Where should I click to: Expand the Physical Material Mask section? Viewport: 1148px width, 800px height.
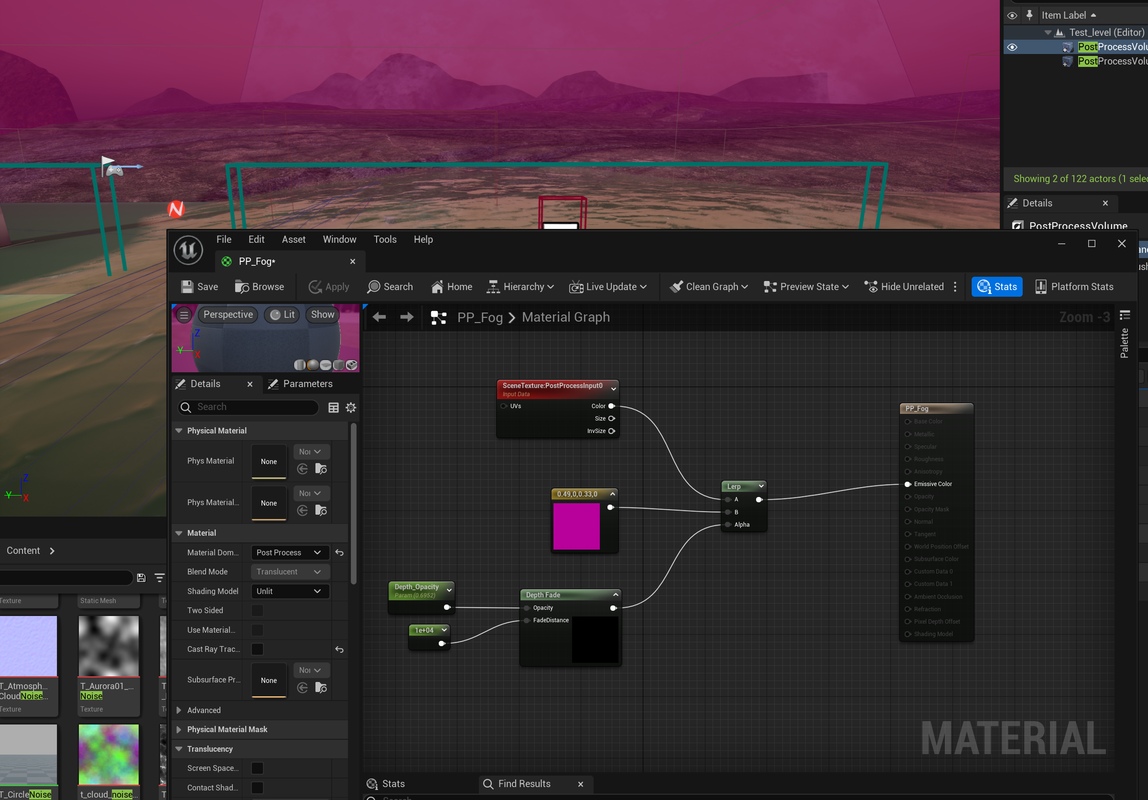[x=179, y=730]
